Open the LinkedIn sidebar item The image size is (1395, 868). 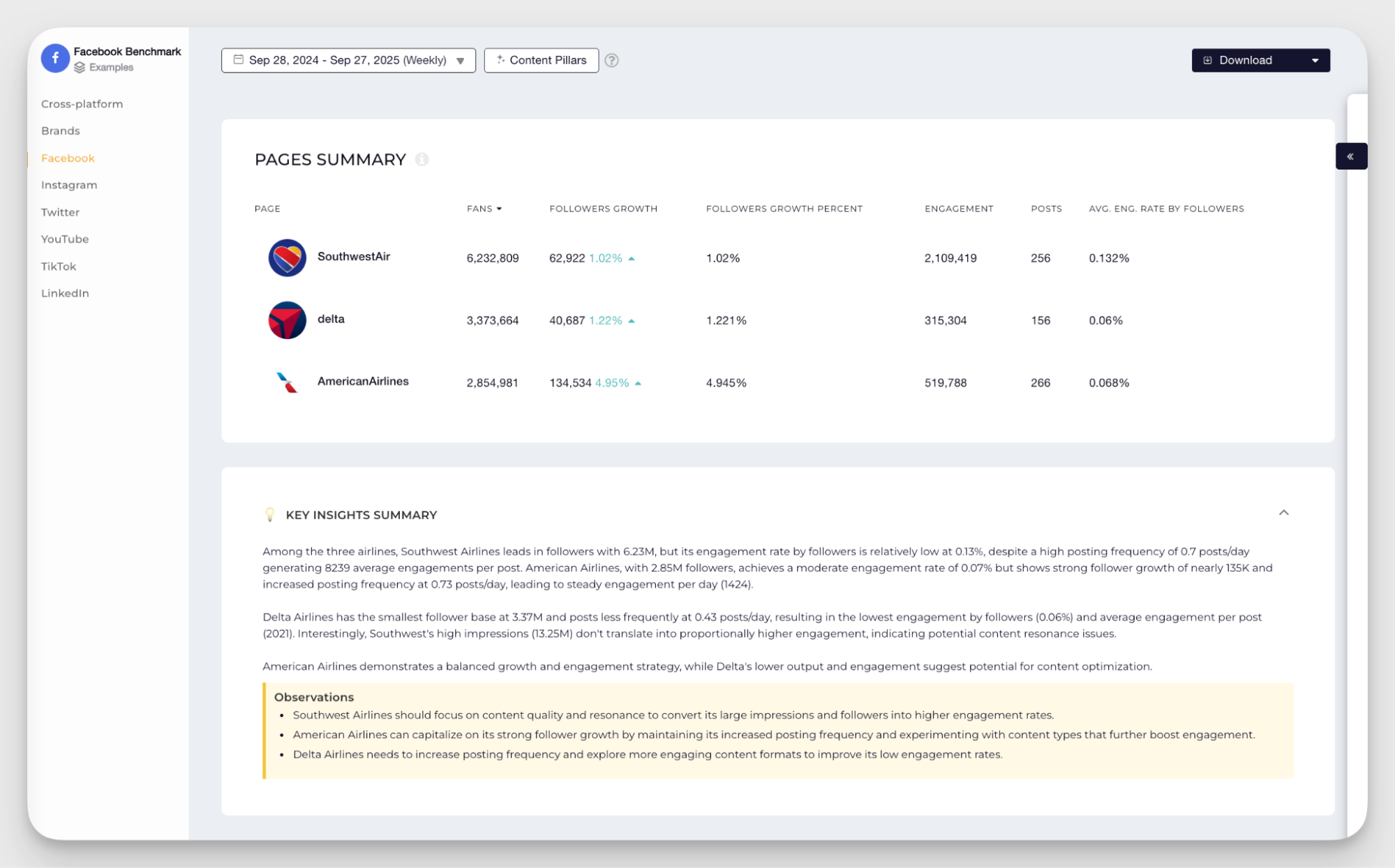tap(65, 293)
